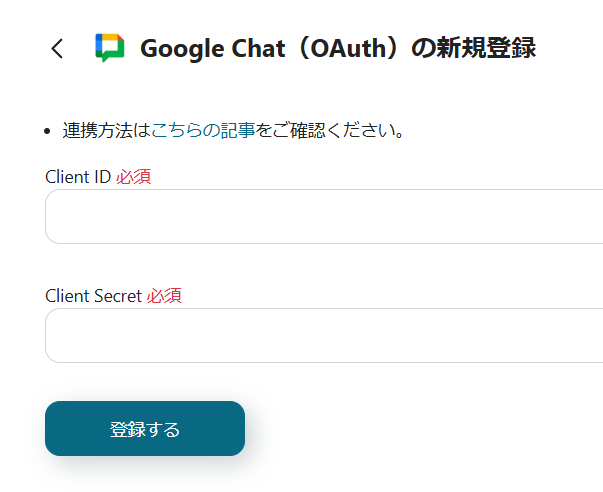Click the Client ID field label

78,177
